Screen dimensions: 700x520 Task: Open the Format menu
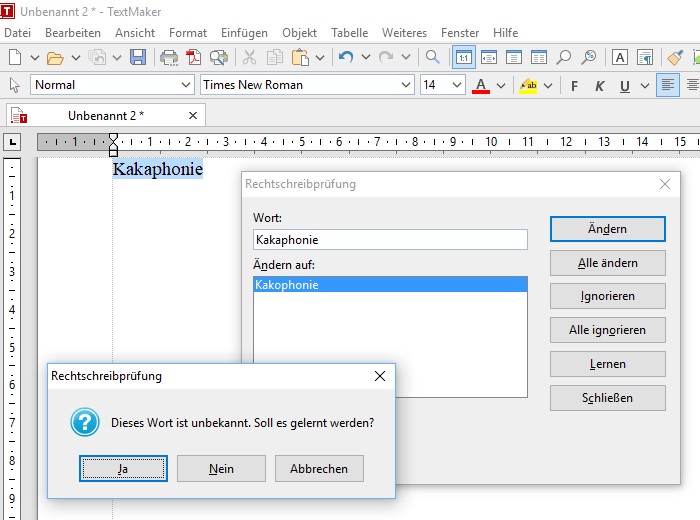point(187,32)
